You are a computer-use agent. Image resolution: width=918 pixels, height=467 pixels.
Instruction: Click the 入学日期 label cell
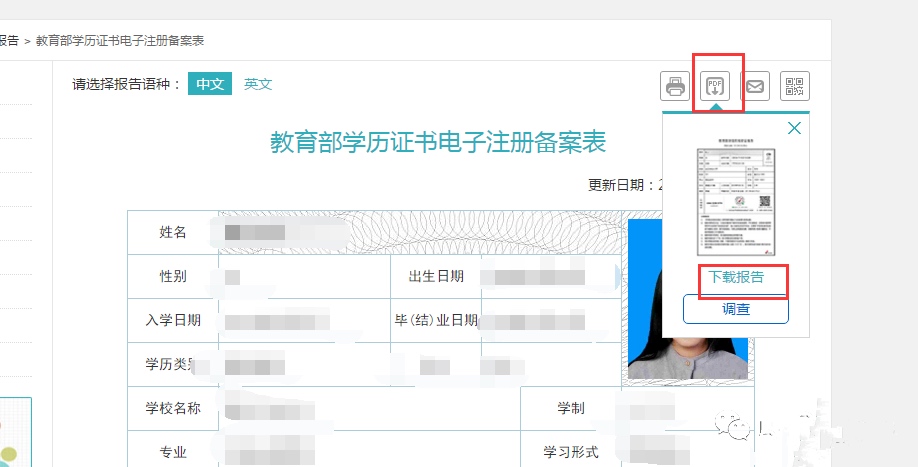173,320
